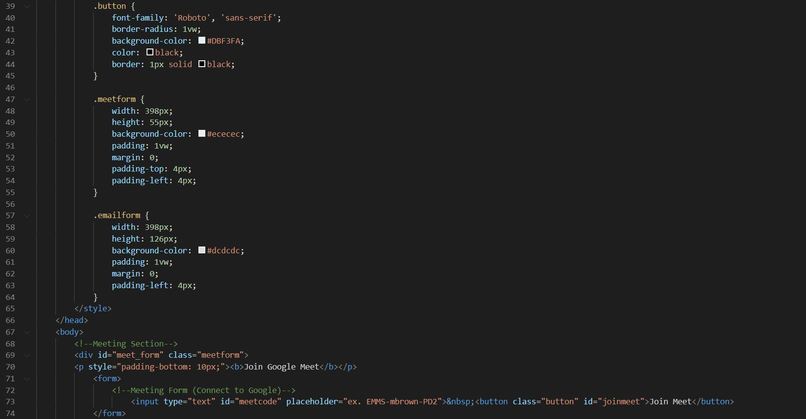Screen dimensions: 806x419
Task: Click the '#dcdcdc' hex value
Action: point(224,251)
